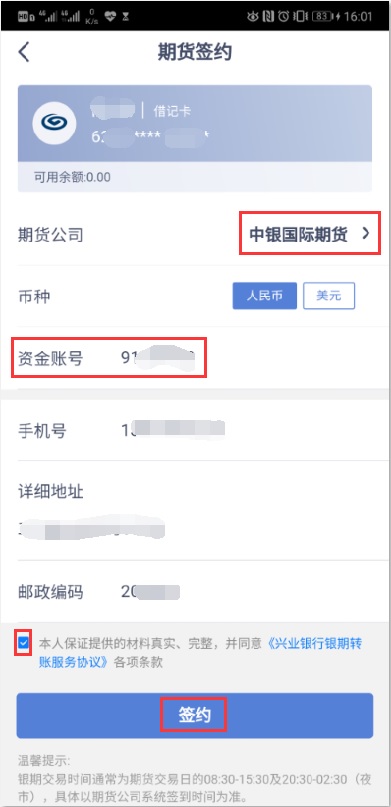
Task: Tap the vibrate mode status icon
Action: pos(299,16)
